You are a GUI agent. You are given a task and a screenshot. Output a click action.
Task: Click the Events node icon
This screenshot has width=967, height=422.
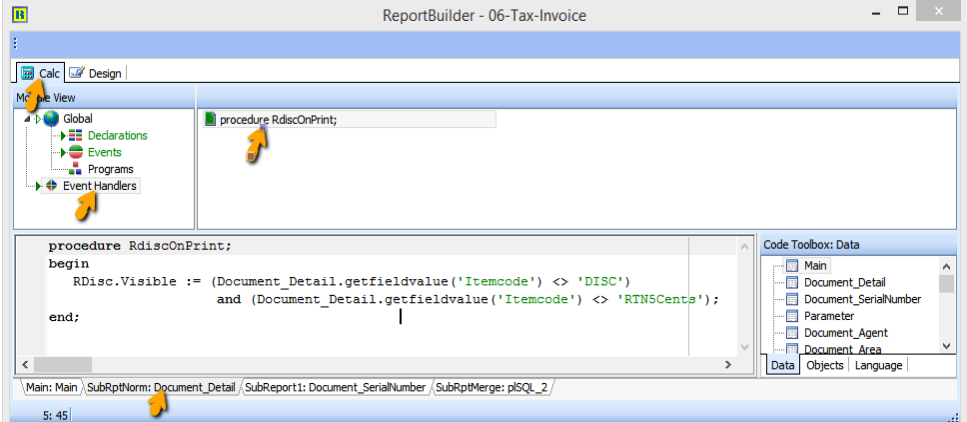tap(76, 153)
